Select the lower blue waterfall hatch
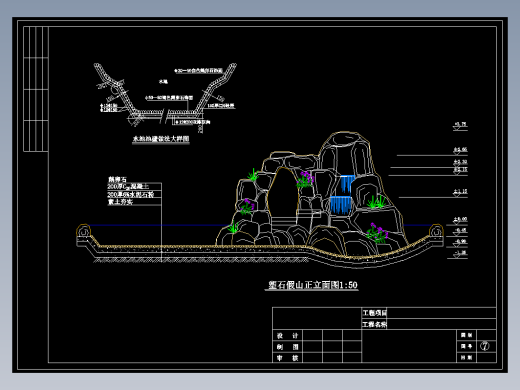The image size is (520, 390). [341, 205]
